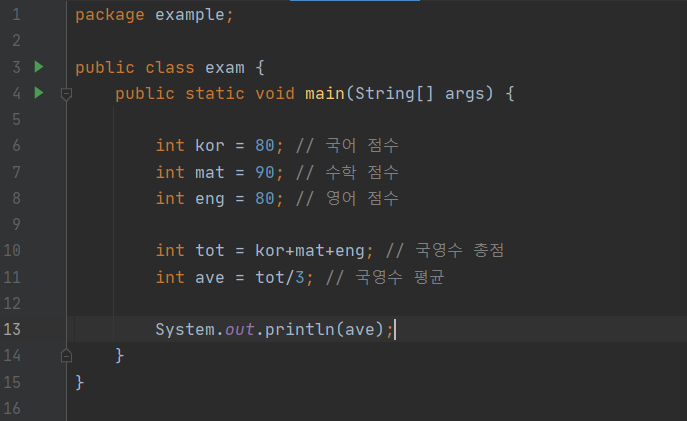
Task: Run the exam class via gutter arrow on line 3
Action: point(39,67)
